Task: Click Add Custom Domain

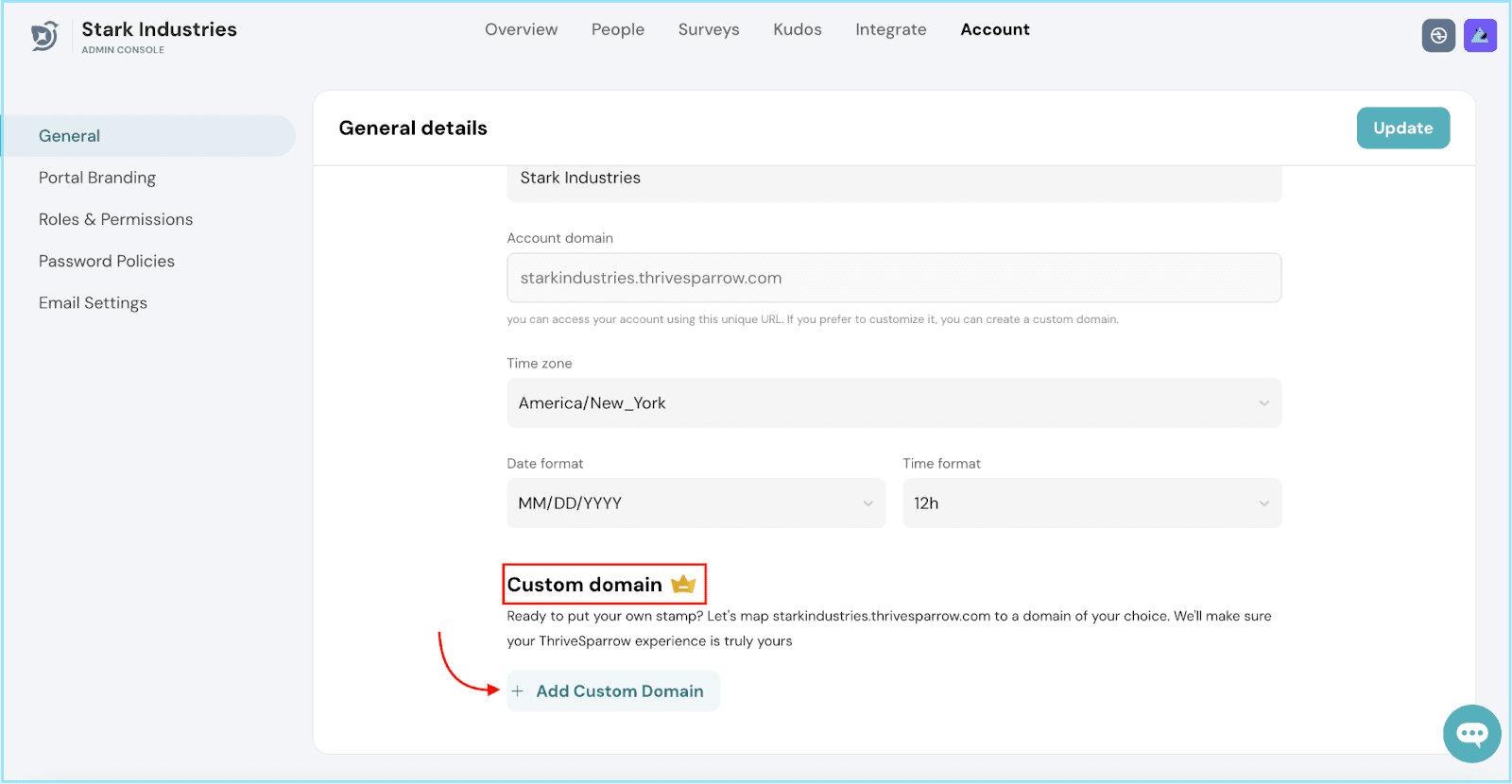Action: [619, 691]
